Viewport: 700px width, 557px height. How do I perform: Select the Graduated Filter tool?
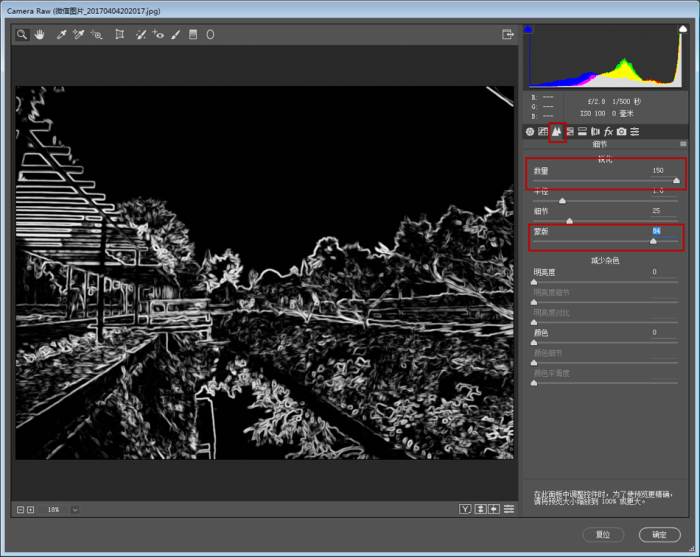193,34
